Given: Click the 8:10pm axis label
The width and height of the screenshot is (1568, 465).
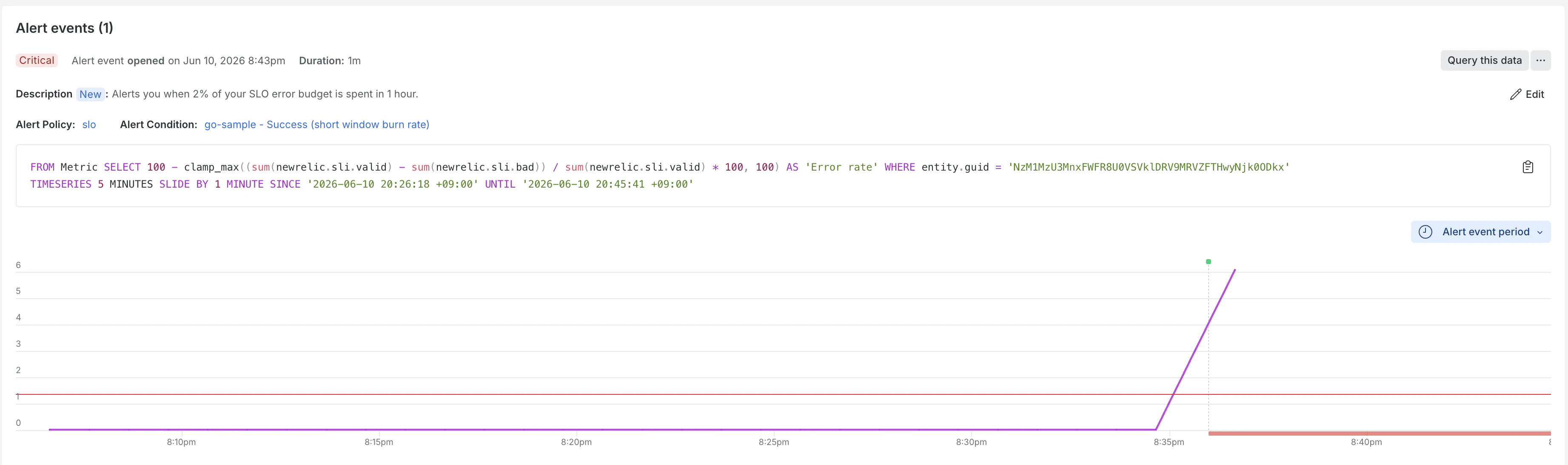Looking at the screenshot, I should (x=181, y=442).
